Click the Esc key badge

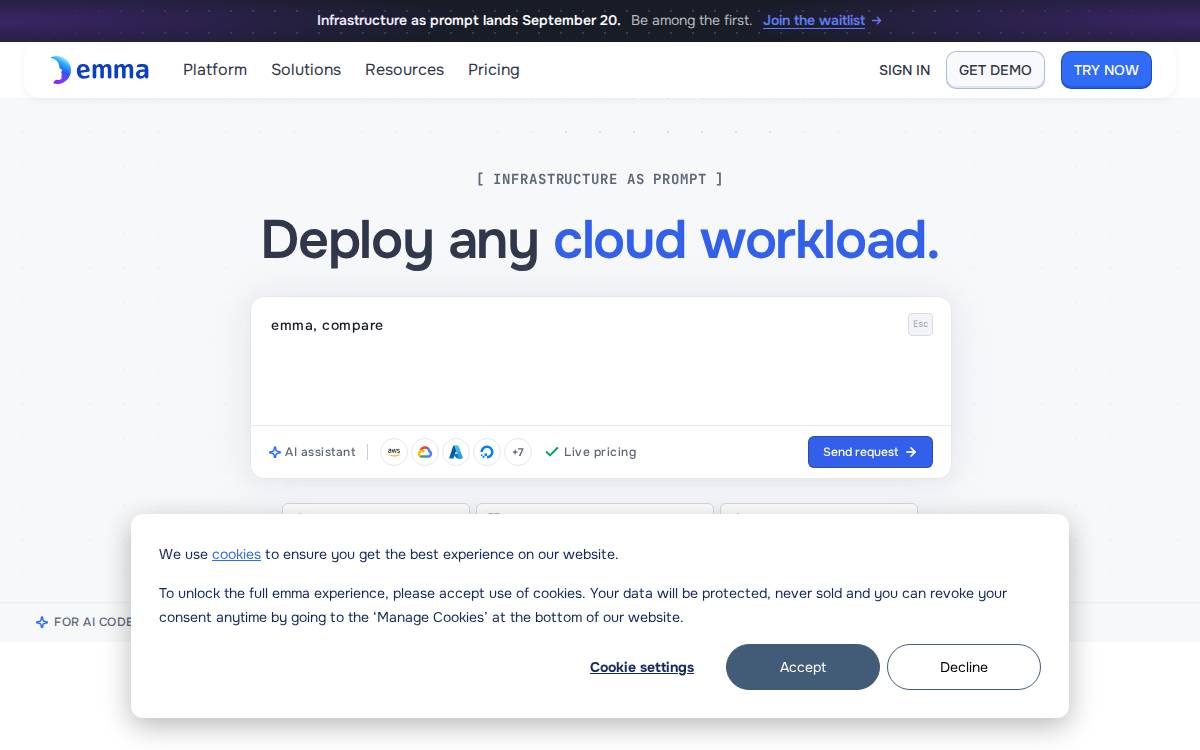920,324
